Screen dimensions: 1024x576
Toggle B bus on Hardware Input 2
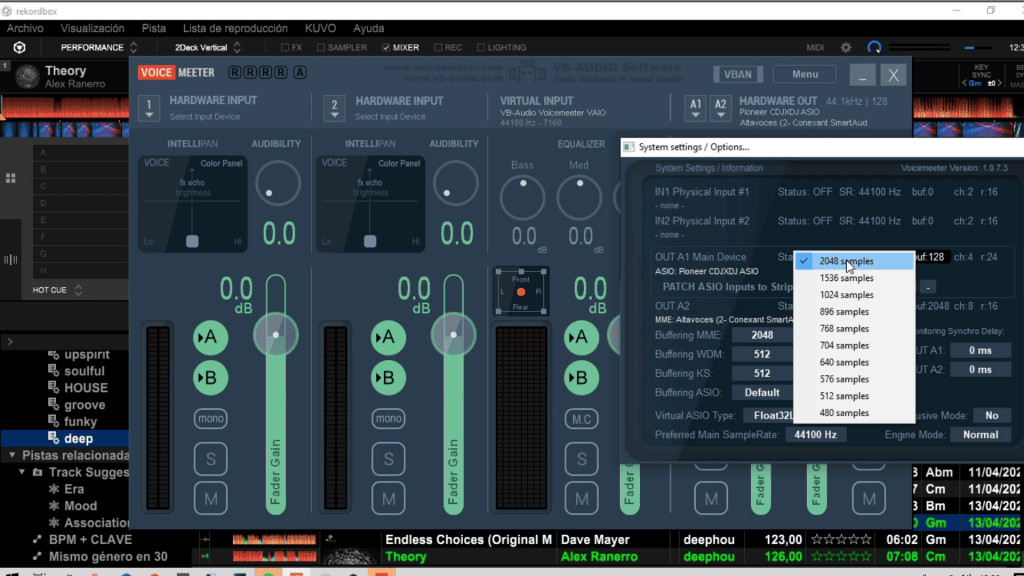click(x=388, y=378)
